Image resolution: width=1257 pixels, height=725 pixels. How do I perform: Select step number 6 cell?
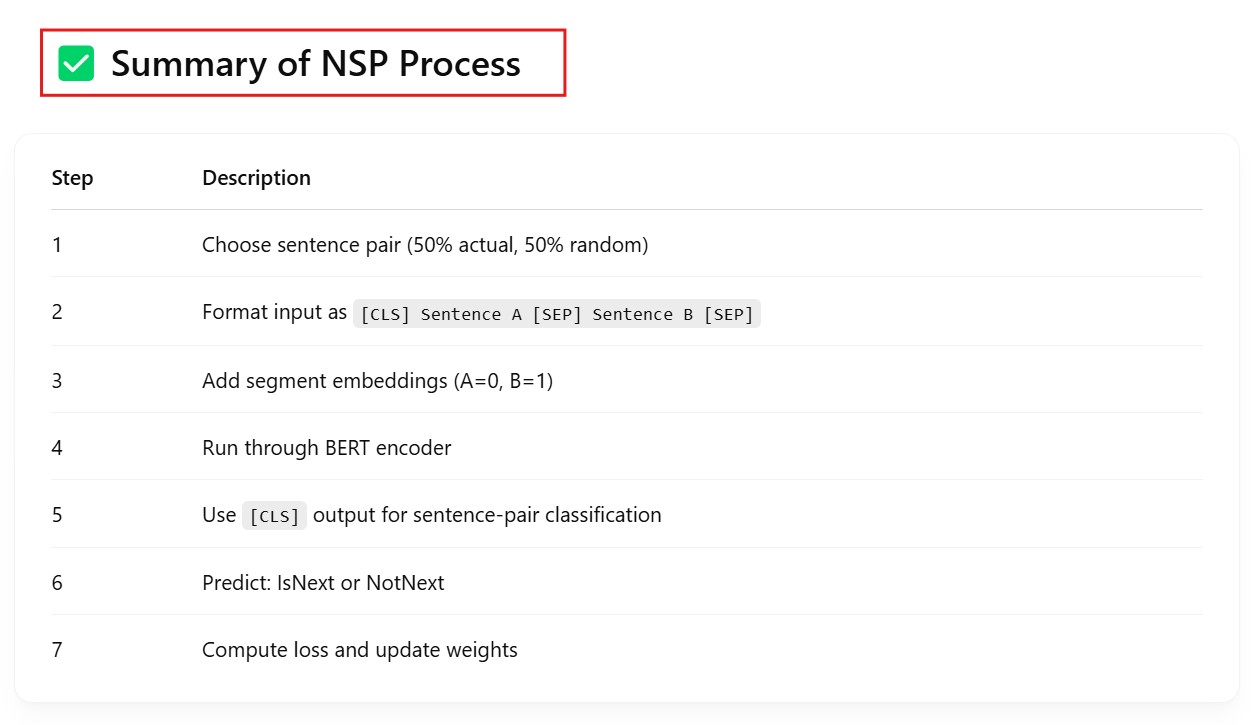57,582
